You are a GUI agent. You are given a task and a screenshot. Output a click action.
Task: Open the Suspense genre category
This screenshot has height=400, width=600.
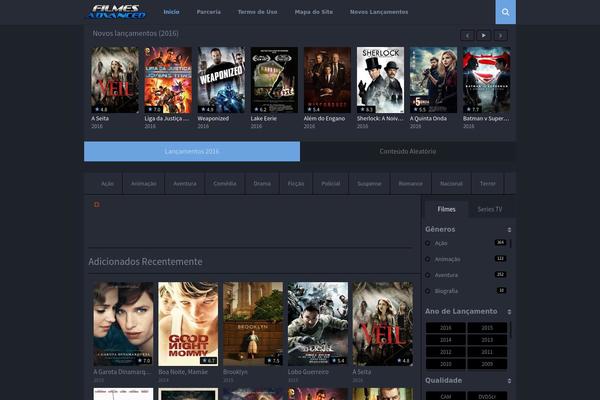[x=369, y=184]
